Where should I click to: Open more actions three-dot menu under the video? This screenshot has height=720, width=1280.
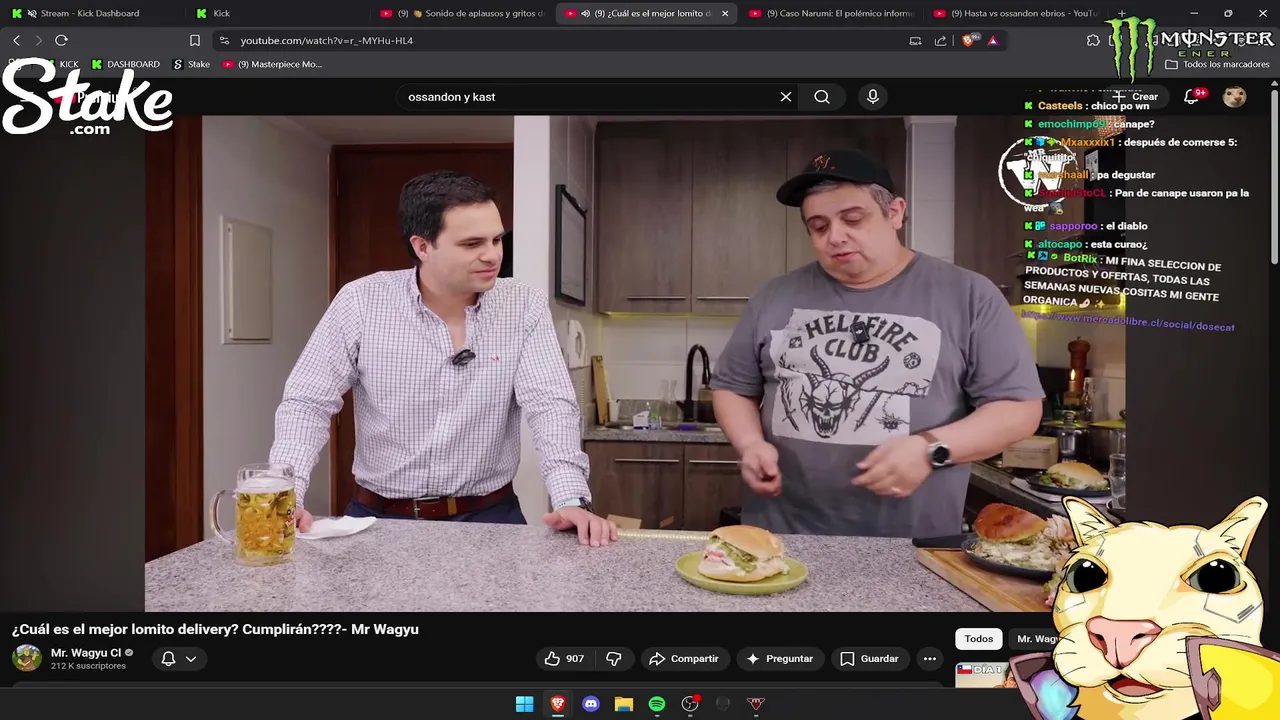(930, 659)
